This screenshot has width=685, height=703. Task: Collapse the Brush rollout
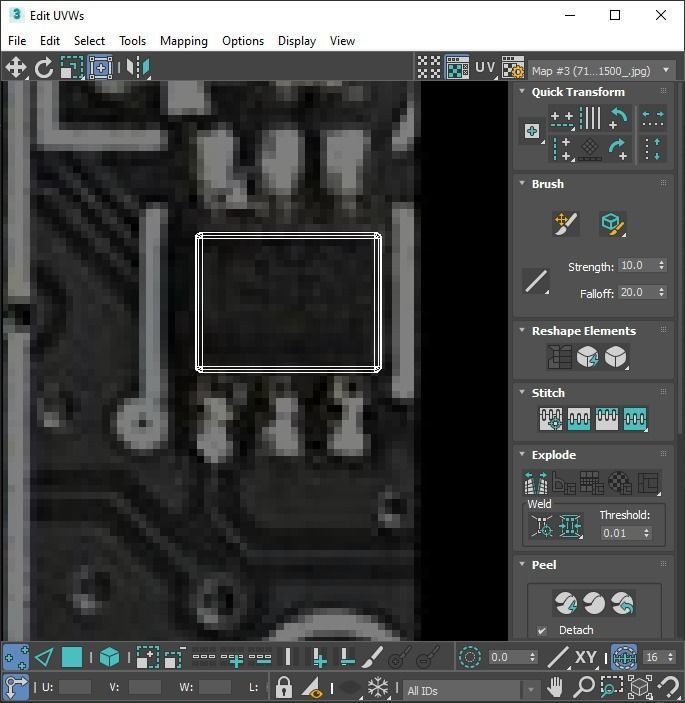coord(522,183)
